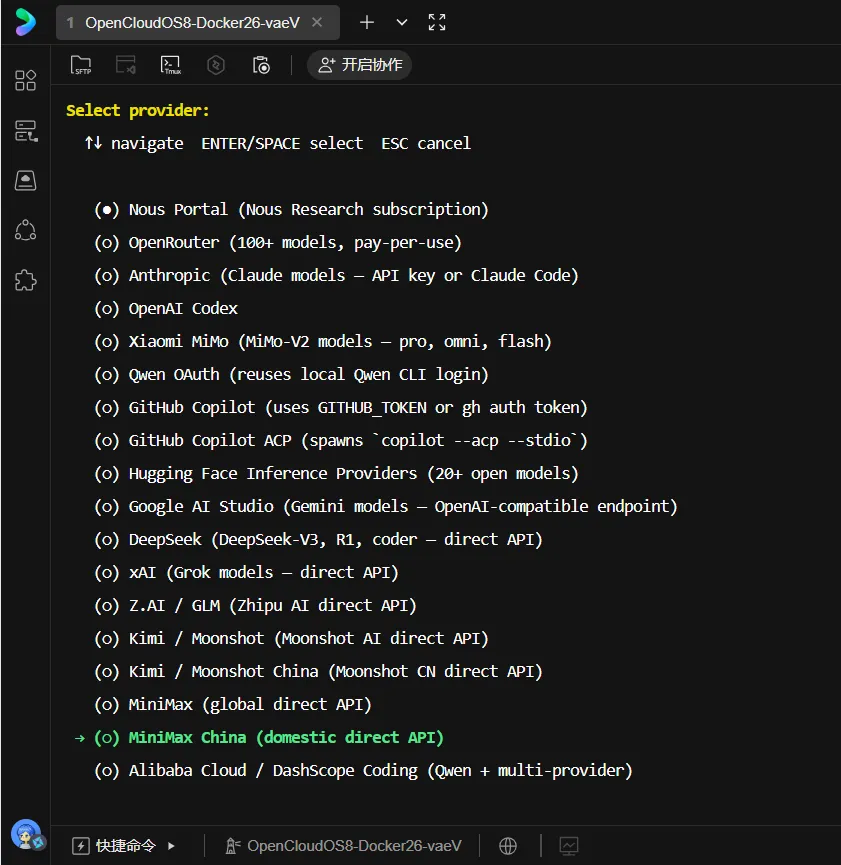The height and width of the screenshot is (865, 841).
Task: Add a new session tab with plus
Action: click(367, 22)
